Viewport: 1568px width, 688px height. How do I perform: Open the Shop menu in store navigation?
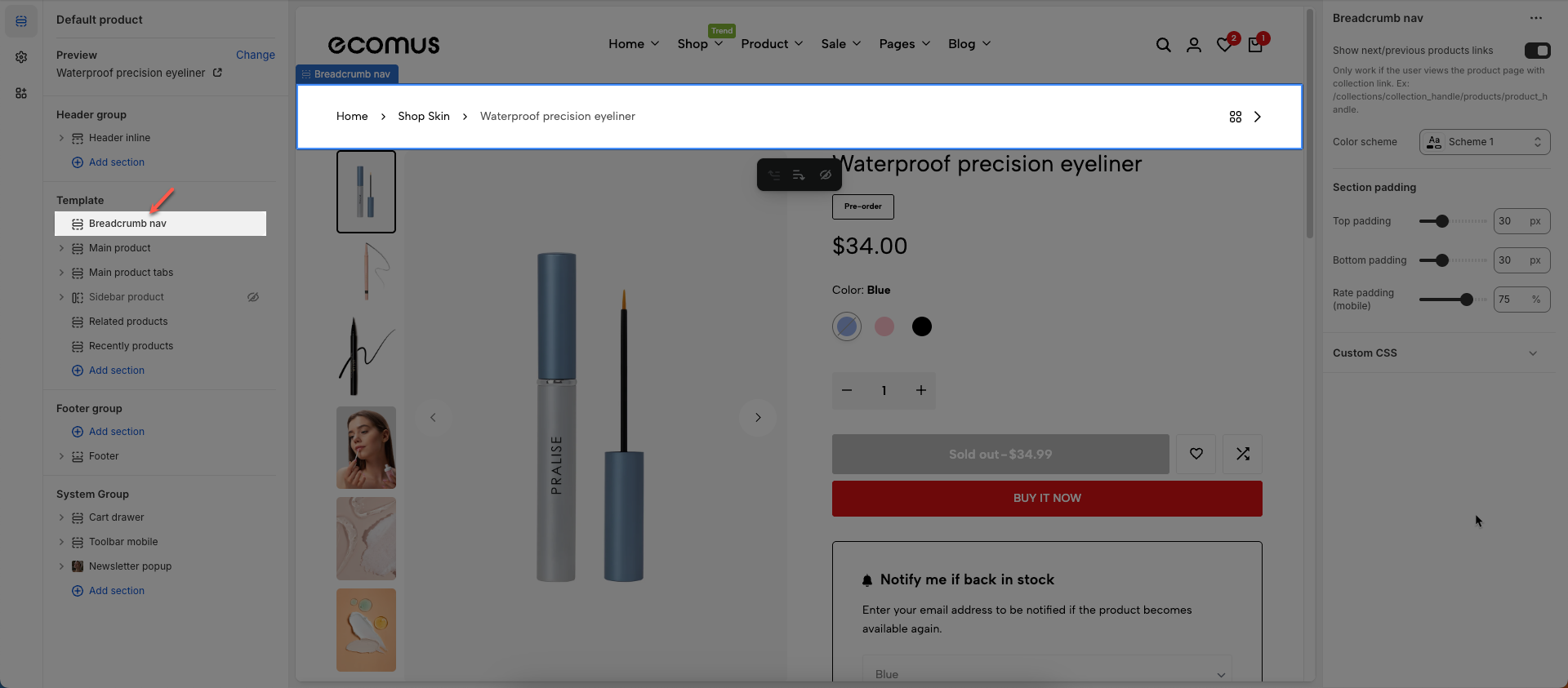point(700,44)
